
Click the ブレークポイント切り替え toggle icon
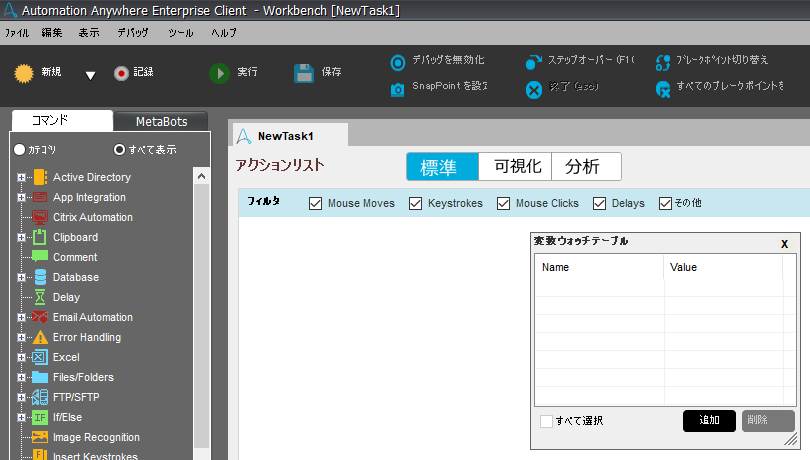pyautogui.click(x=663, y=63)
